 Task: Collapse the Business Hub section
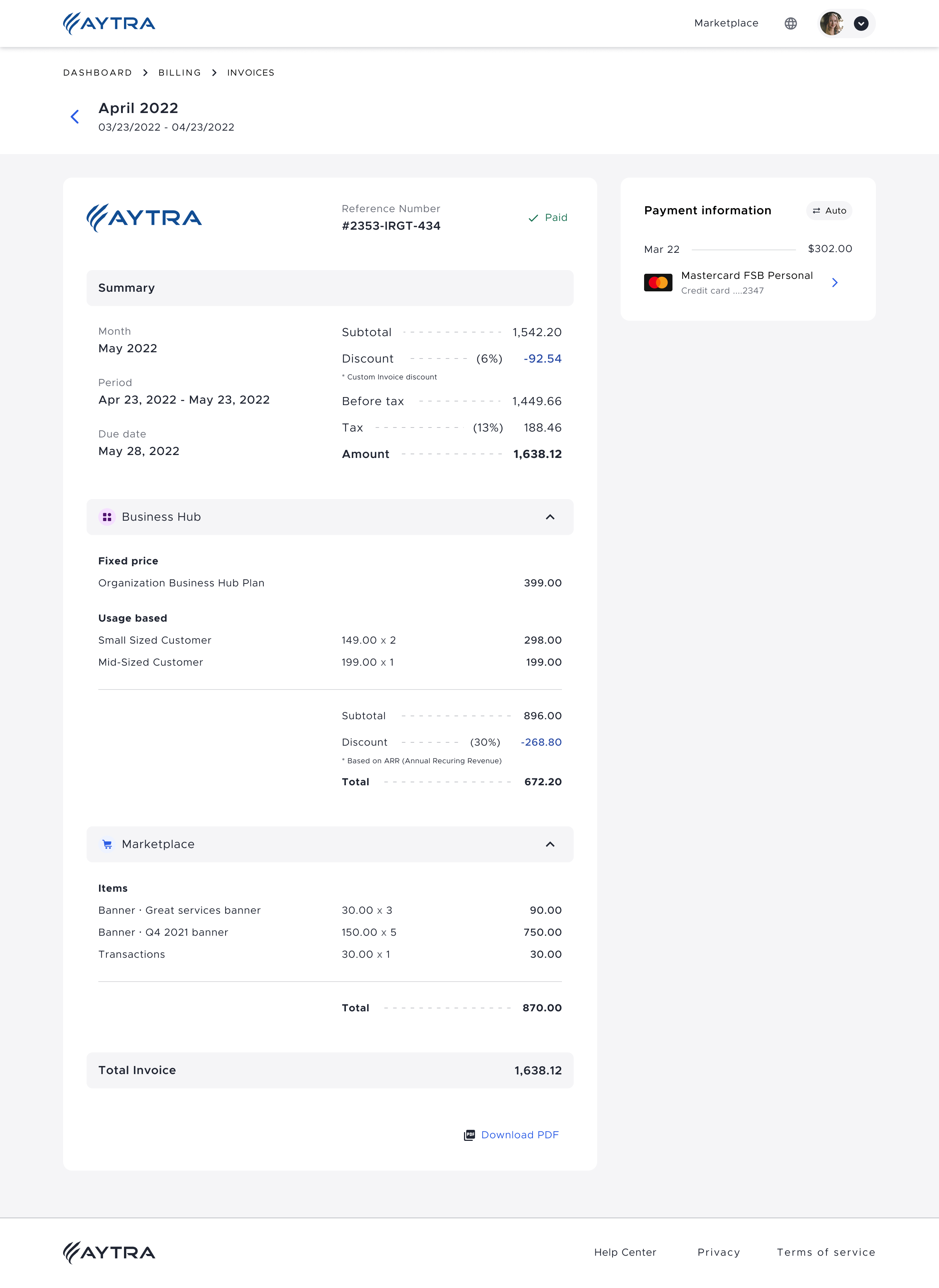pyautogui.click(x=549, y=517)
